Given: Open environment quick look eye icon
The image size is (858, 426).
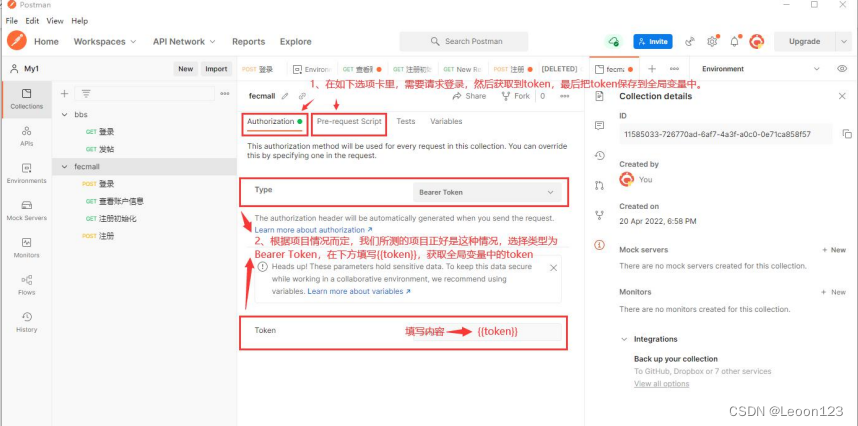Looking at the screenshot, I should tap(842, 69).
